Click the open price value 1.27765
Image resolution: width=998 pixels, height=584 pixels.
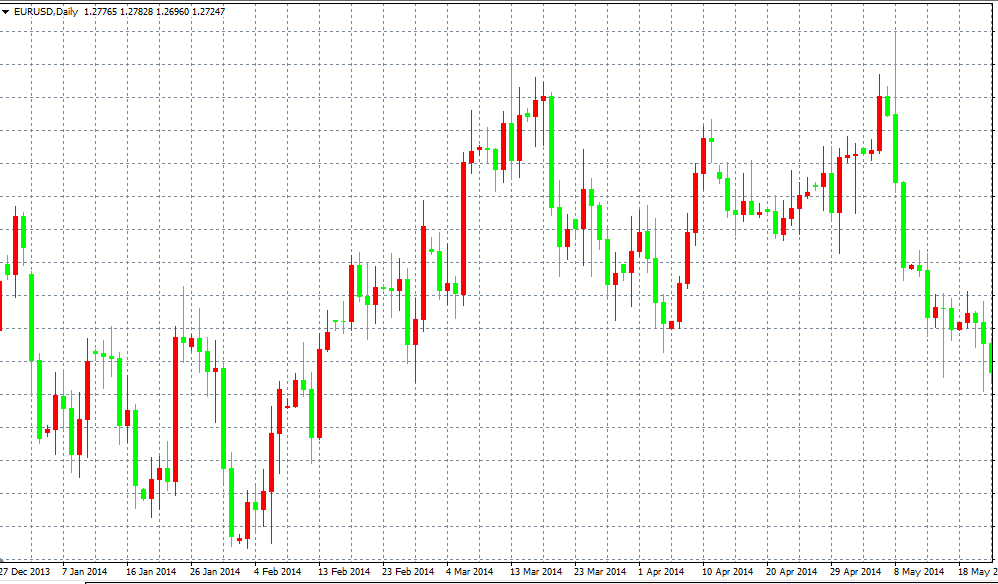point(101,12)
